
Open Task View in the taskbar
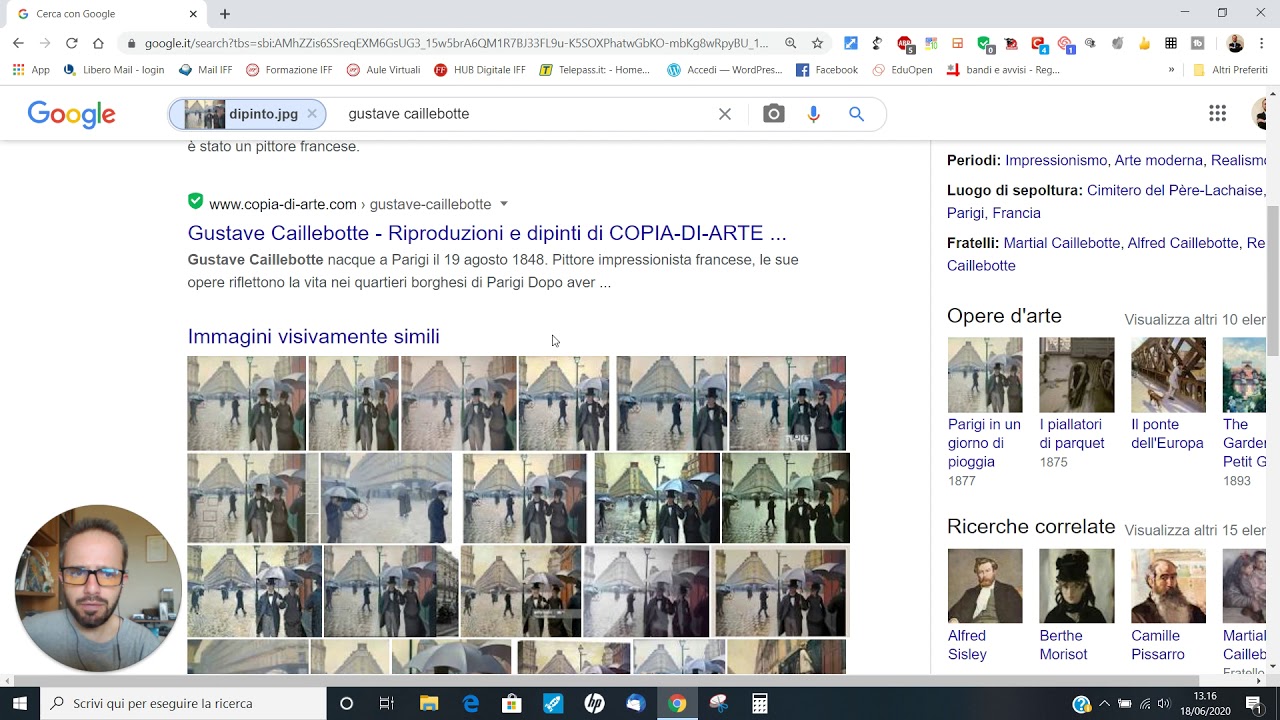(x=387, y=703)
